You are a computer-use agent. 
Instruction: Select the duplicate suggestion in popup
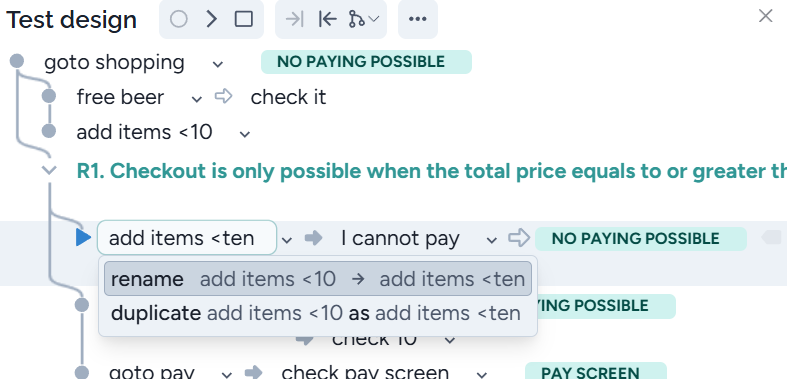(x=318, y=313)
